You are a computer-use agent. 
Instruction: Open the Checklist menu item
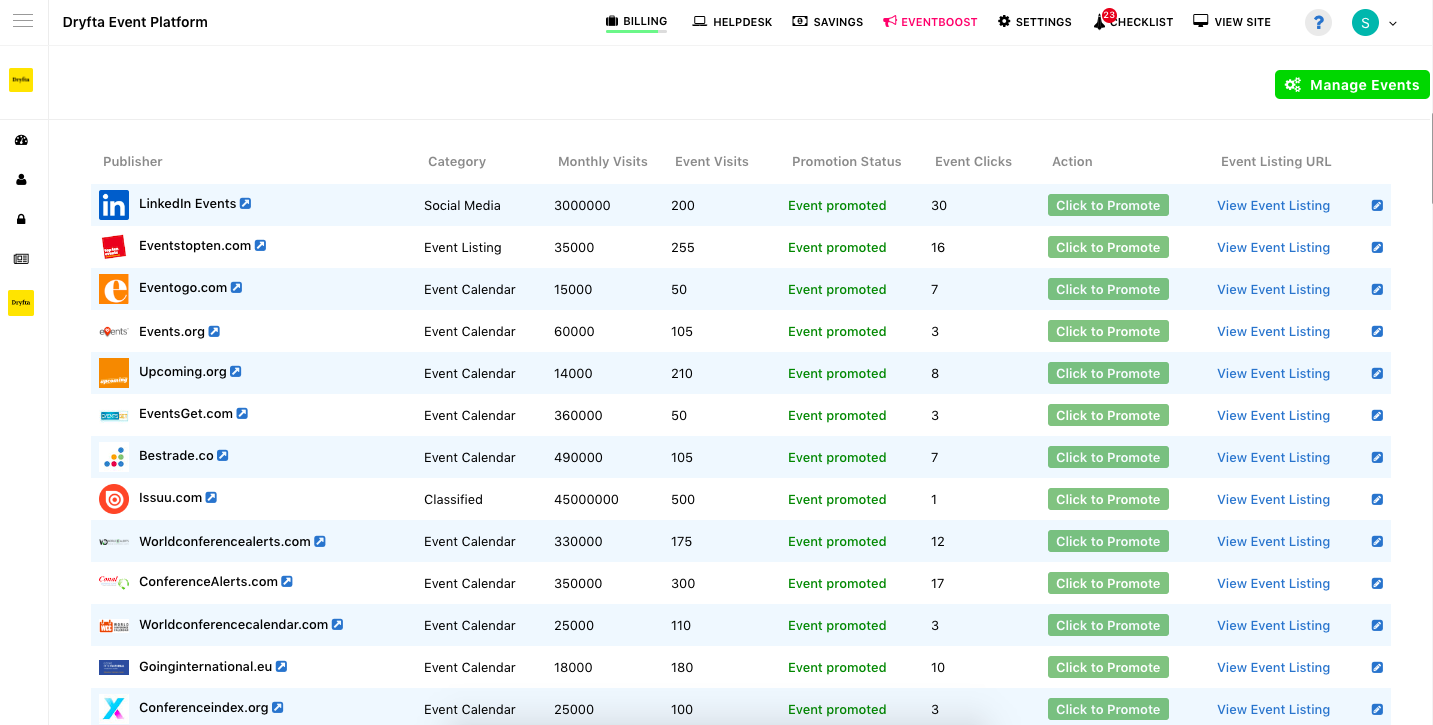click(1133, 22)
